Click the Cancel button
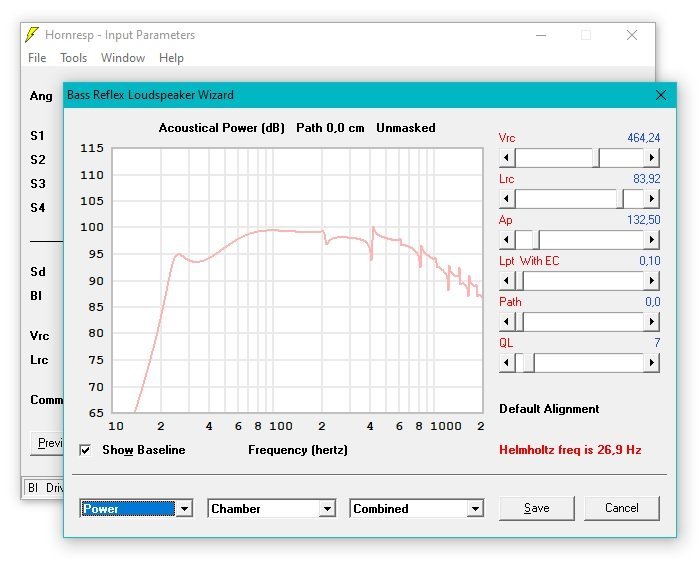 click(x=621, y=508)
